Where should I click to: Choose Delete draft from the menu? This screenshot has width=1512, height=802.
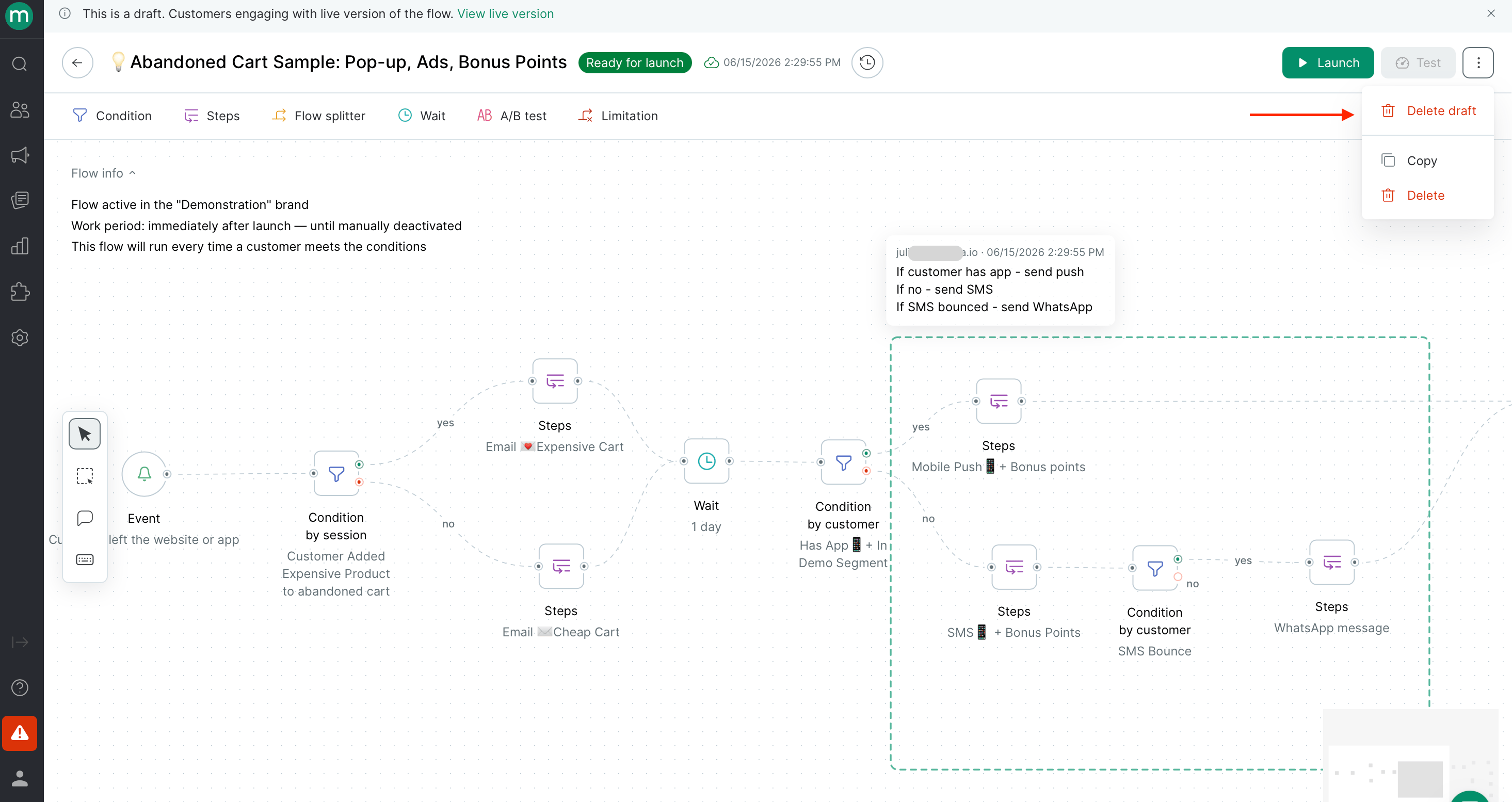1427,111
